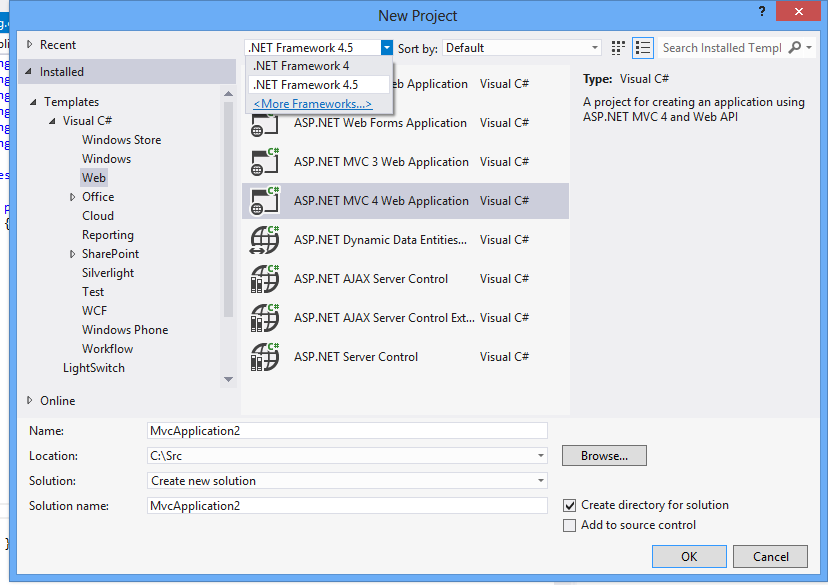The image size is (828, 585).
Task: Confirm project creation with OK
Action: [689, 556]
